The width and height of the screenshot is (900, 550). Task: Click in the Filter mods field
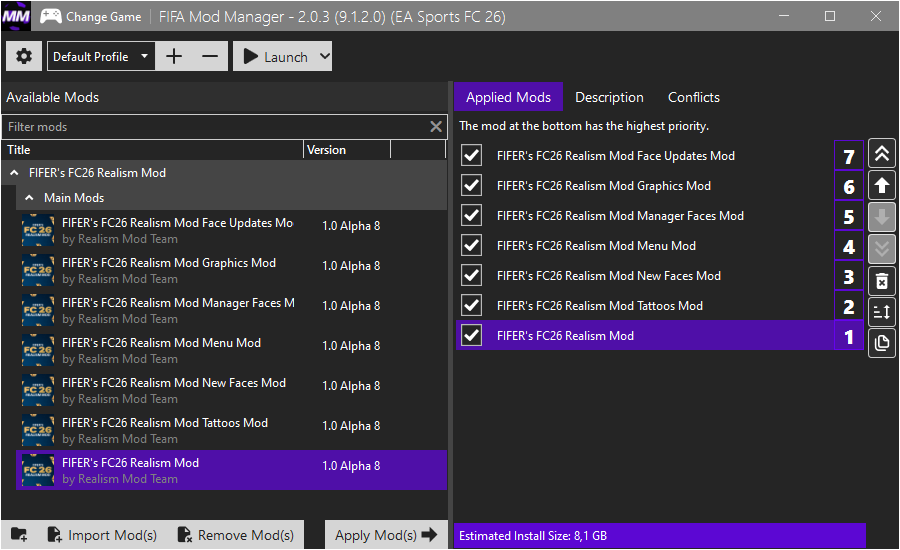tap(215, 127)
